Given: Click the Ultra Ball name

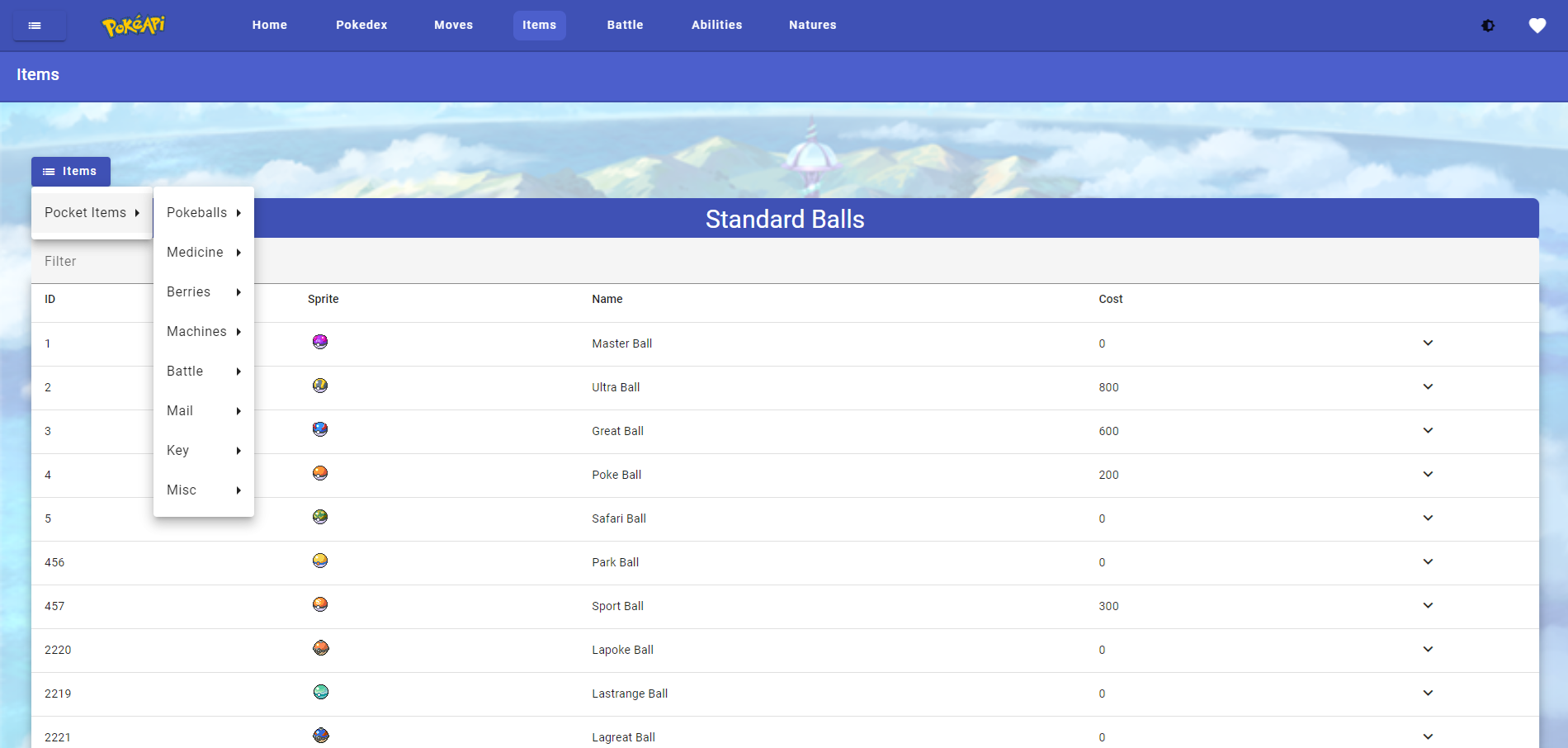Looking at the screenshot, I should tap(616, 388).
